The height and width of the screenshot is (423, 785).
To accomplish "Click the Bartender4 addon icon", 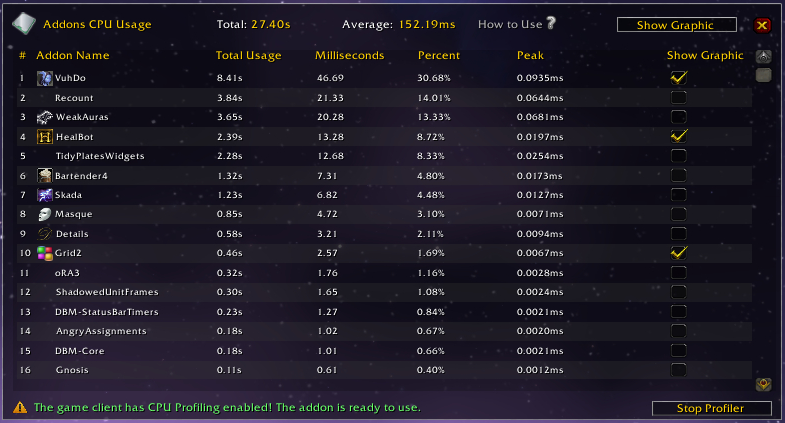I will (x=44, y=175).
